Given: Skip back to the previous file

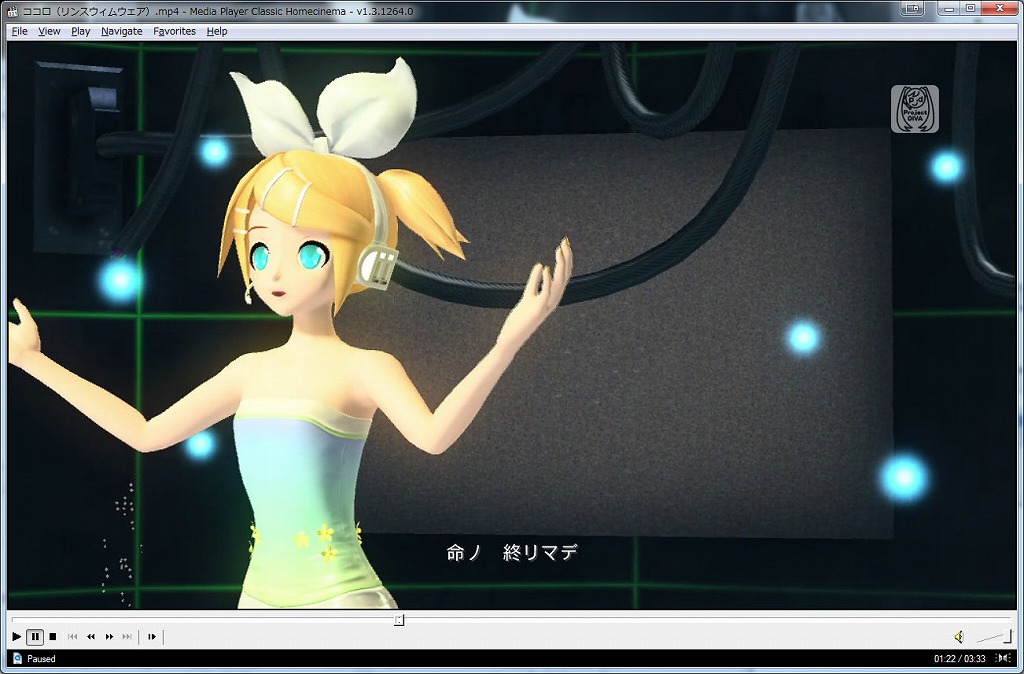Looking at the screenshot, I should [72, 636].
